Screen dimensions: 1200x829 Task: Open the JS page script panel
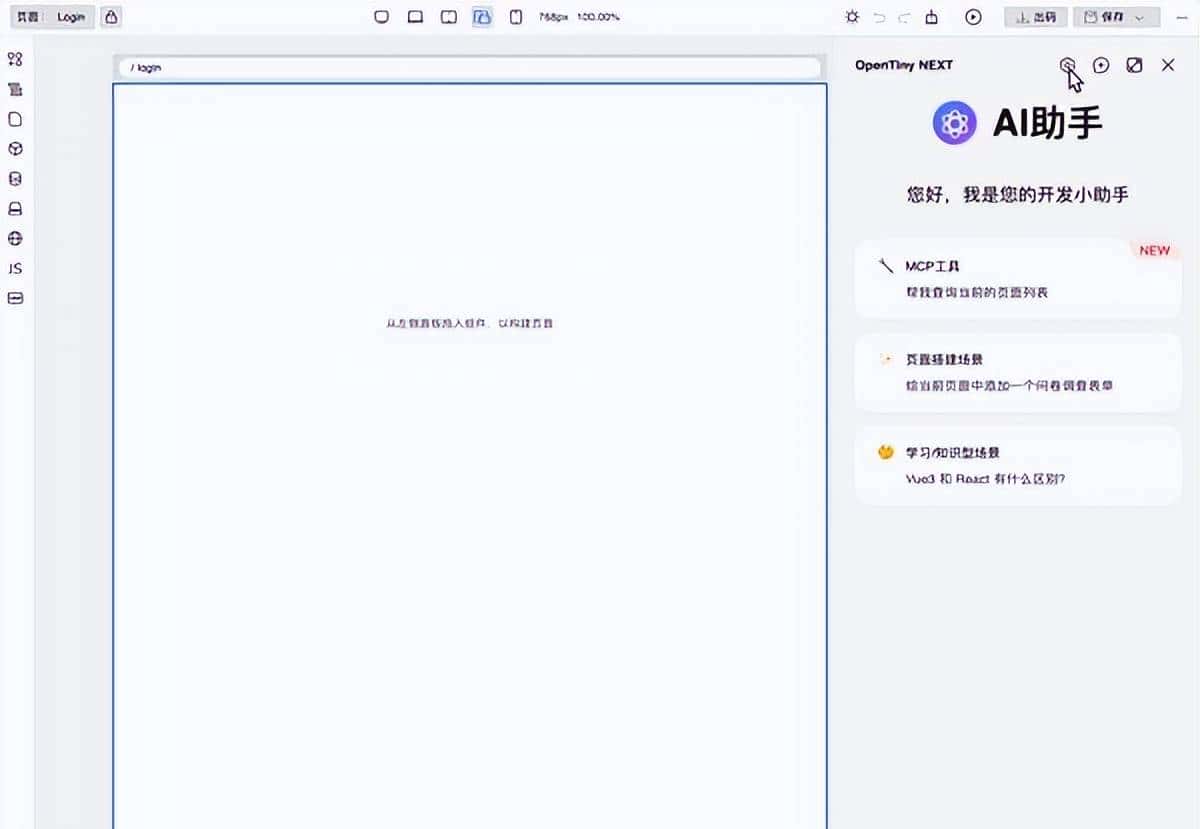(x=15, y=269)
